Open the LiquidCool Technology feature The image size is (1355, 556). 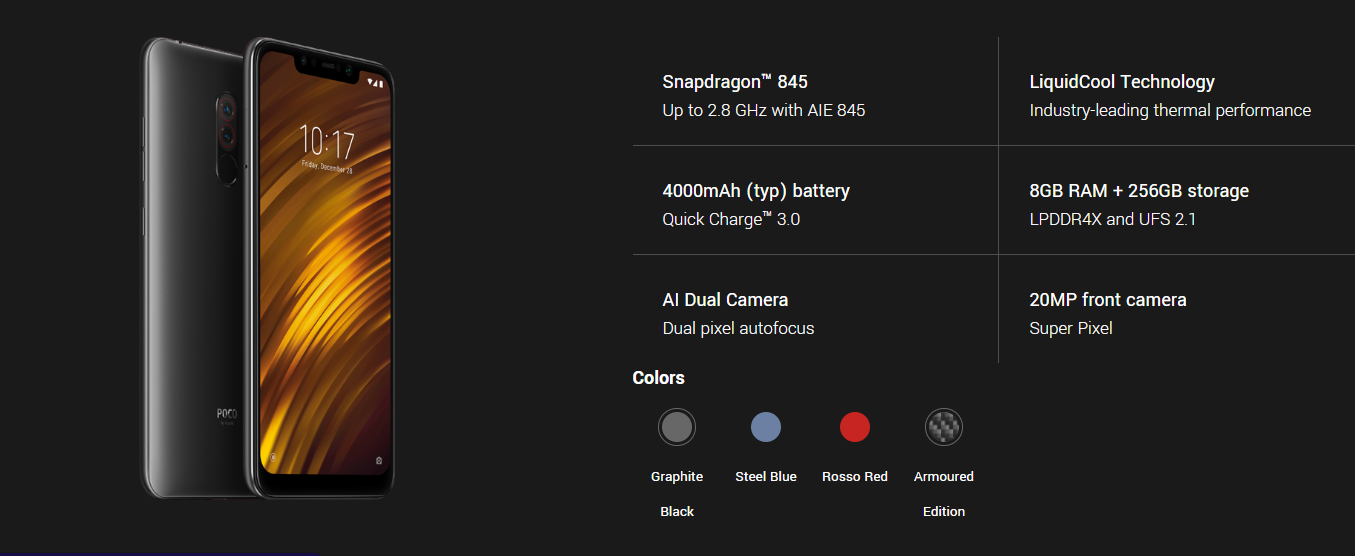[x=1122, y=82]
